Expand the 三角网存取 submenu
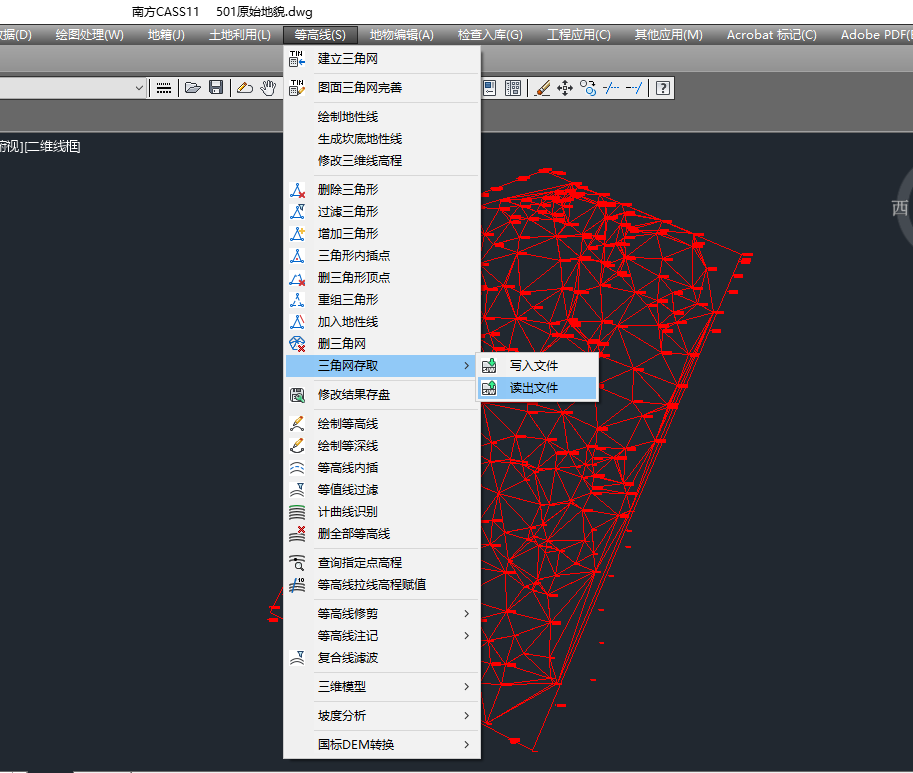Image resolution: width=913 pixels, height=773 pixels. pyautogui.click(x=381, y=366)
